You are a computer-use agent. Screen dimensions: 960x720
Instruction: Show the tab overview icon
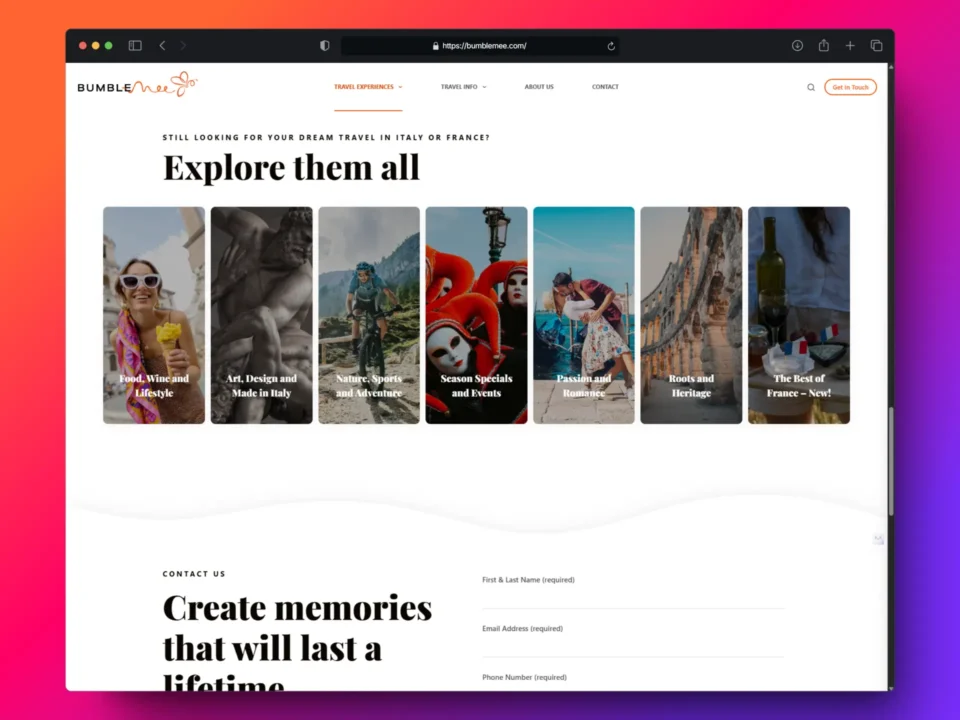(x=877, y=45)
